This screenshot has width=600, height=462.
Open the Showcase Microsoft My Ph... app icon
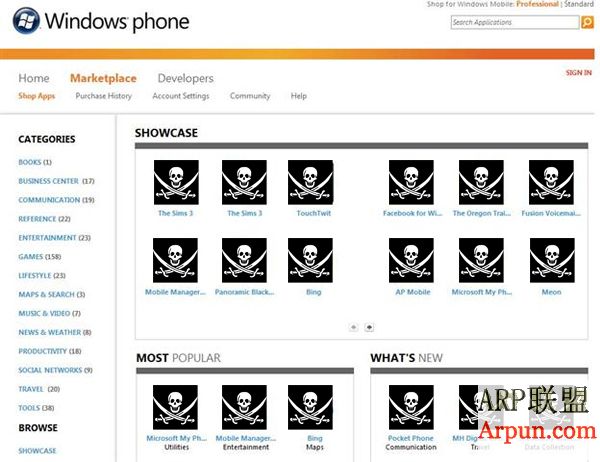[481, 260]
